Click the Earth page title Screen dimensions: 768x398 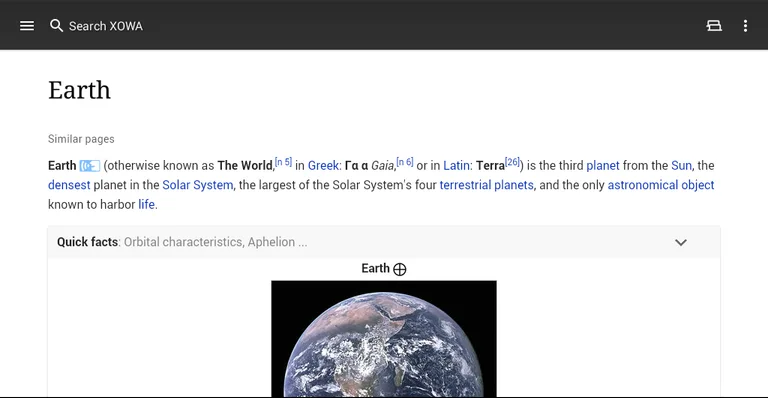click(79, 90)
